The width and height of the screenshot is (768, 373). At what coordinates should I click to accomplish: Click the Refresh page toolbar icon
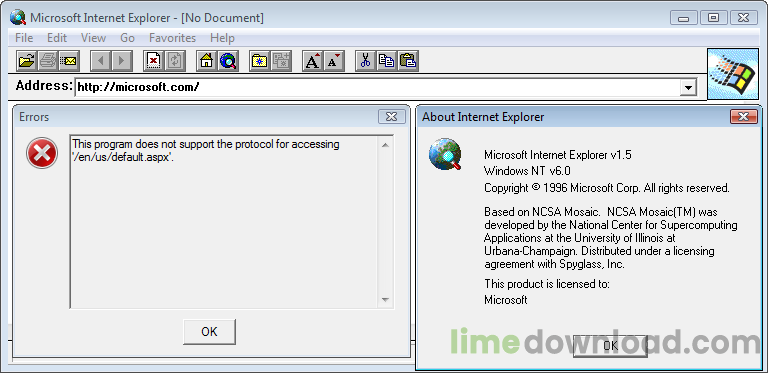(175, 61)
